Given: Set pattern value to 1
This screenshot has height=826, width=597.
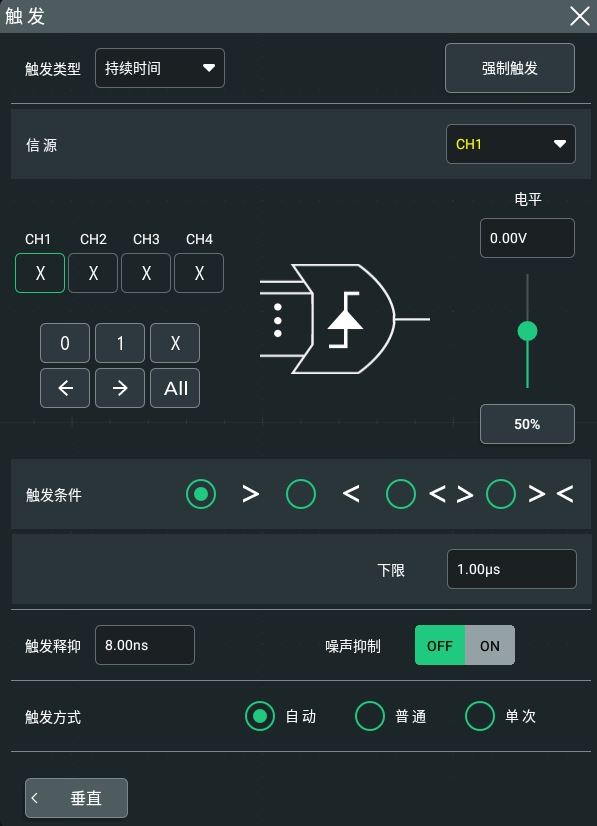Looking at the screenshot, I should coord(120,343).
